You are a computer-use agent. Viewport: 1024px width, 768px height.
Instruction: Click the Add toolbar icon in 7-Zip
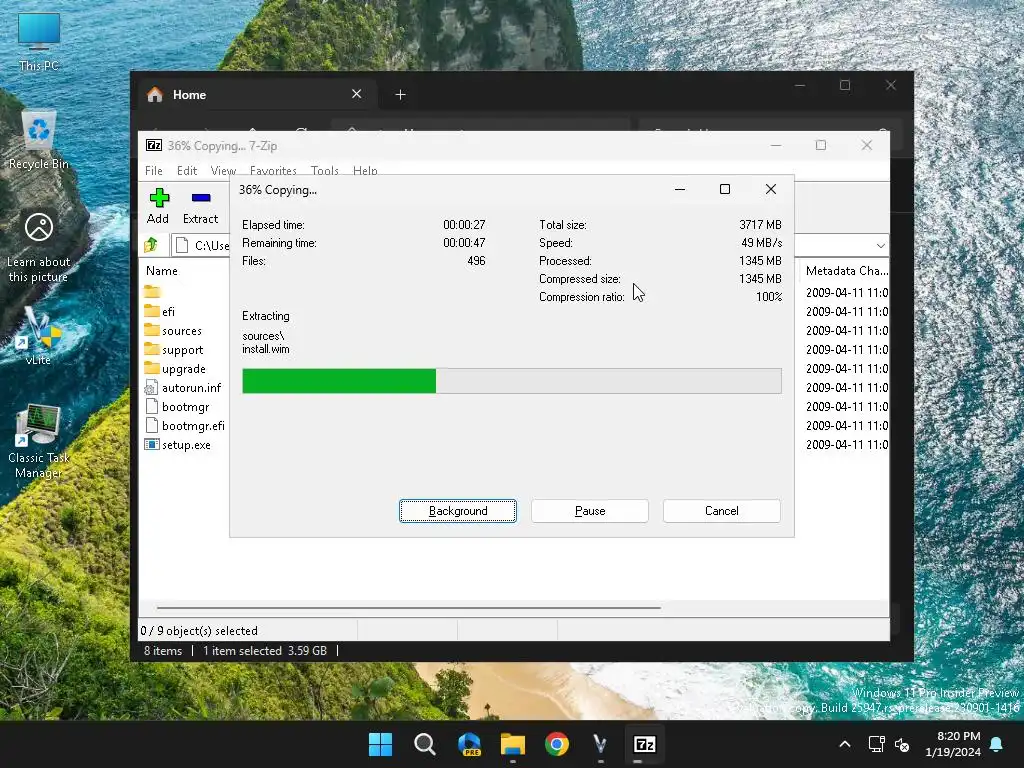[159, 206]
